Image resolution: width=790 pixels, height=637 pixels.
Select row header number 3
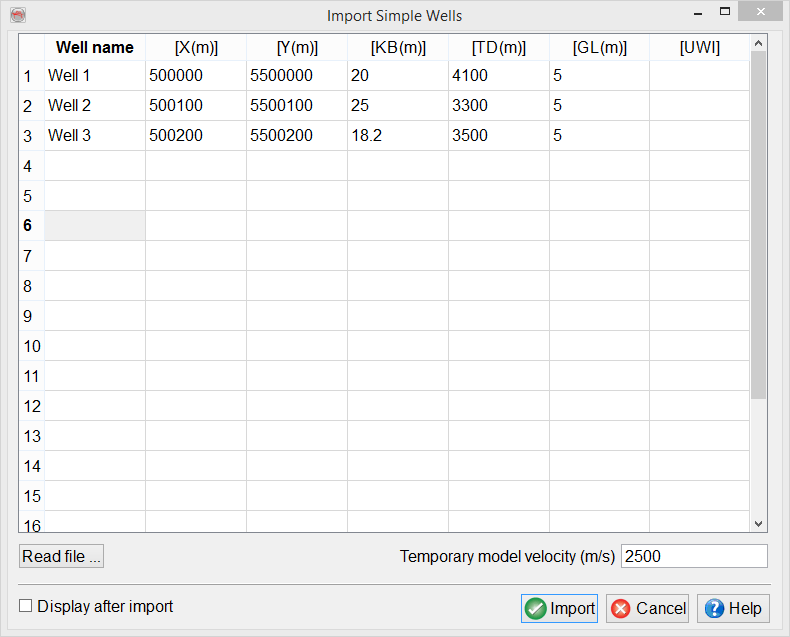click(29, 135)
